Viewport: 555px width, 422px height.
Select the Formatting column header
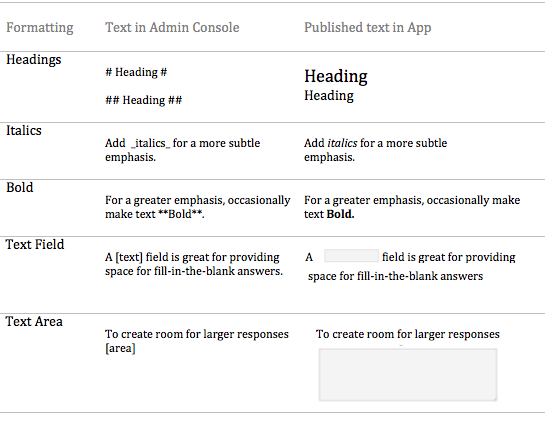[x=40, y=28]
